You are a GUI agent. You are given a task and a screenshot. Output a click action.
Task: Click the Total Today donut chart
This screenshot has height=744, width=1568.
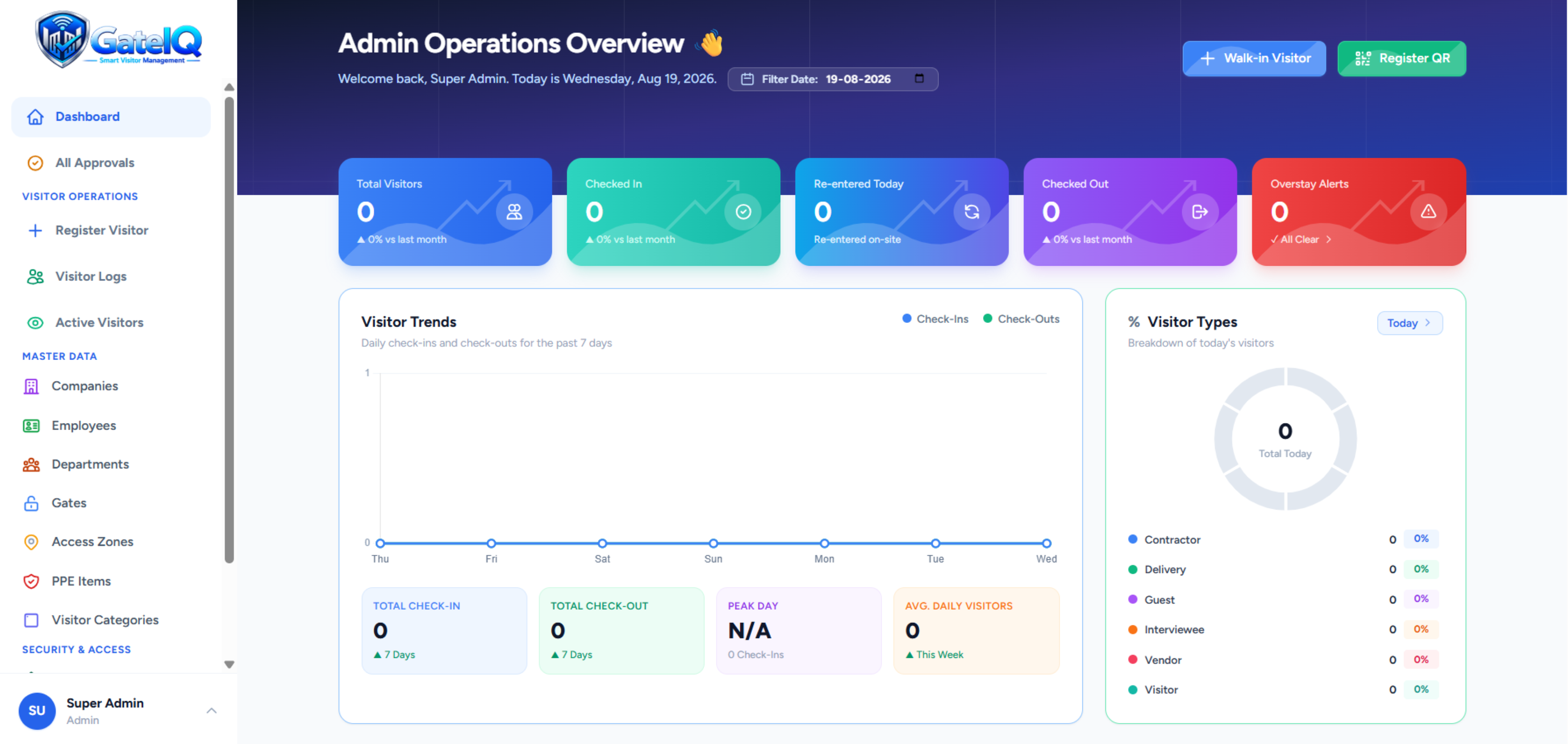tap(1285, 439)
